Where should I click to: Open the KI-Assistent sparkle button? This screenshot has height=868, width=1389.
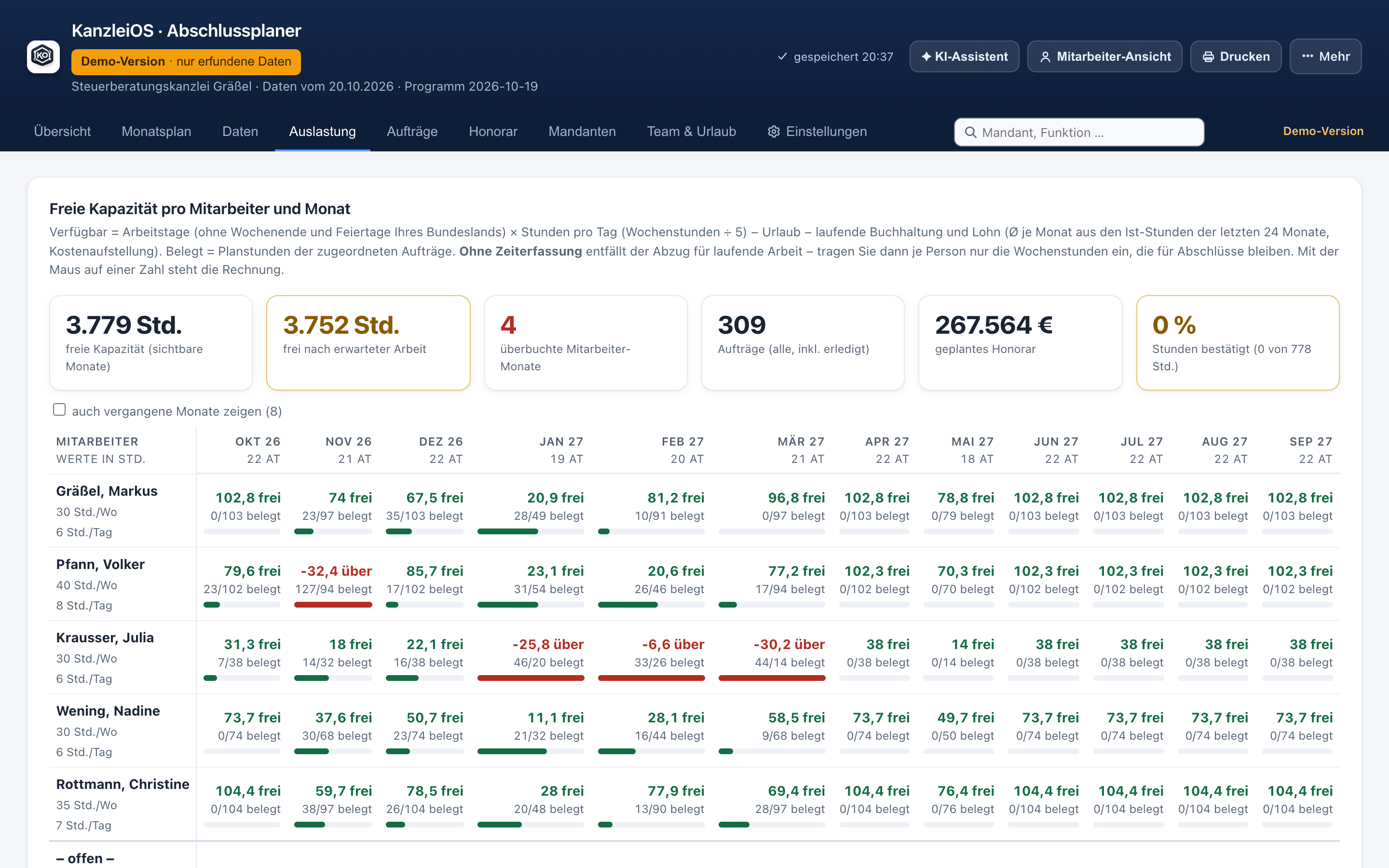click(x=964, y=56)
